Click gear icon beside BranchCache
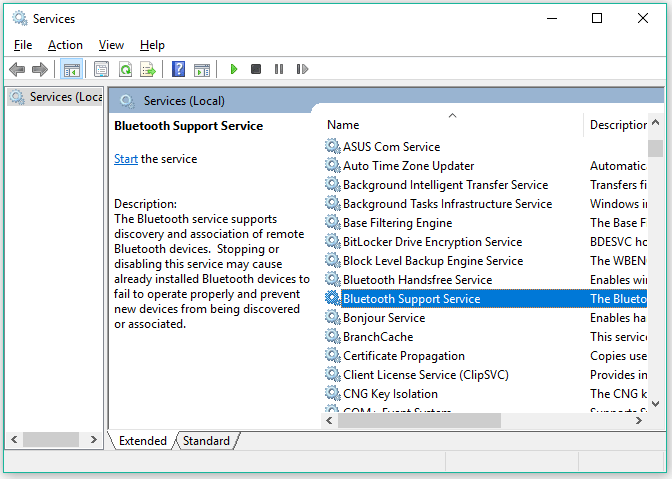The height and width of the screenshot is (479, 672). tap(332, 336)
